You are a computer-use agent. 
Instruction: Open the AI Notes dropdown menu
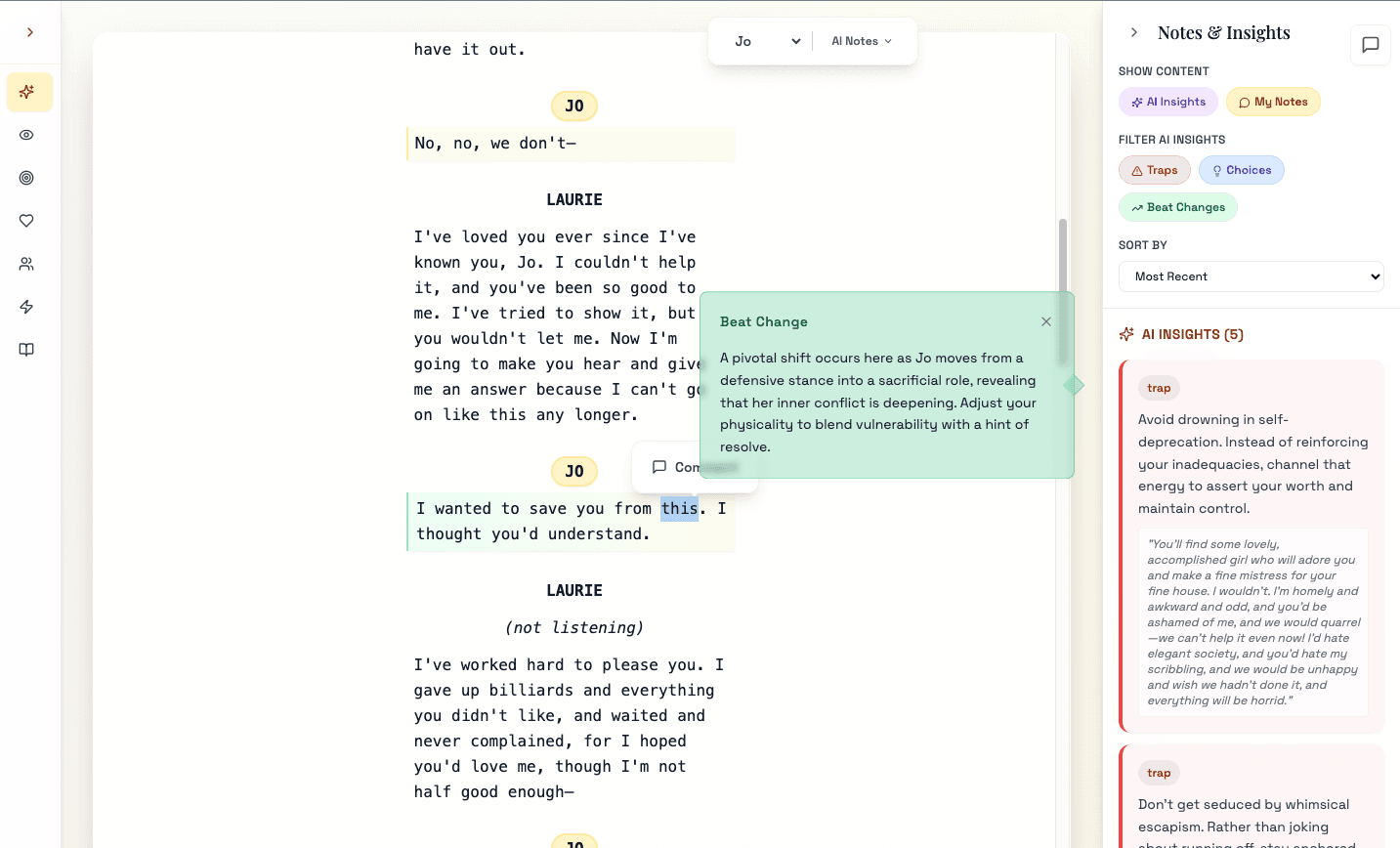862,41
